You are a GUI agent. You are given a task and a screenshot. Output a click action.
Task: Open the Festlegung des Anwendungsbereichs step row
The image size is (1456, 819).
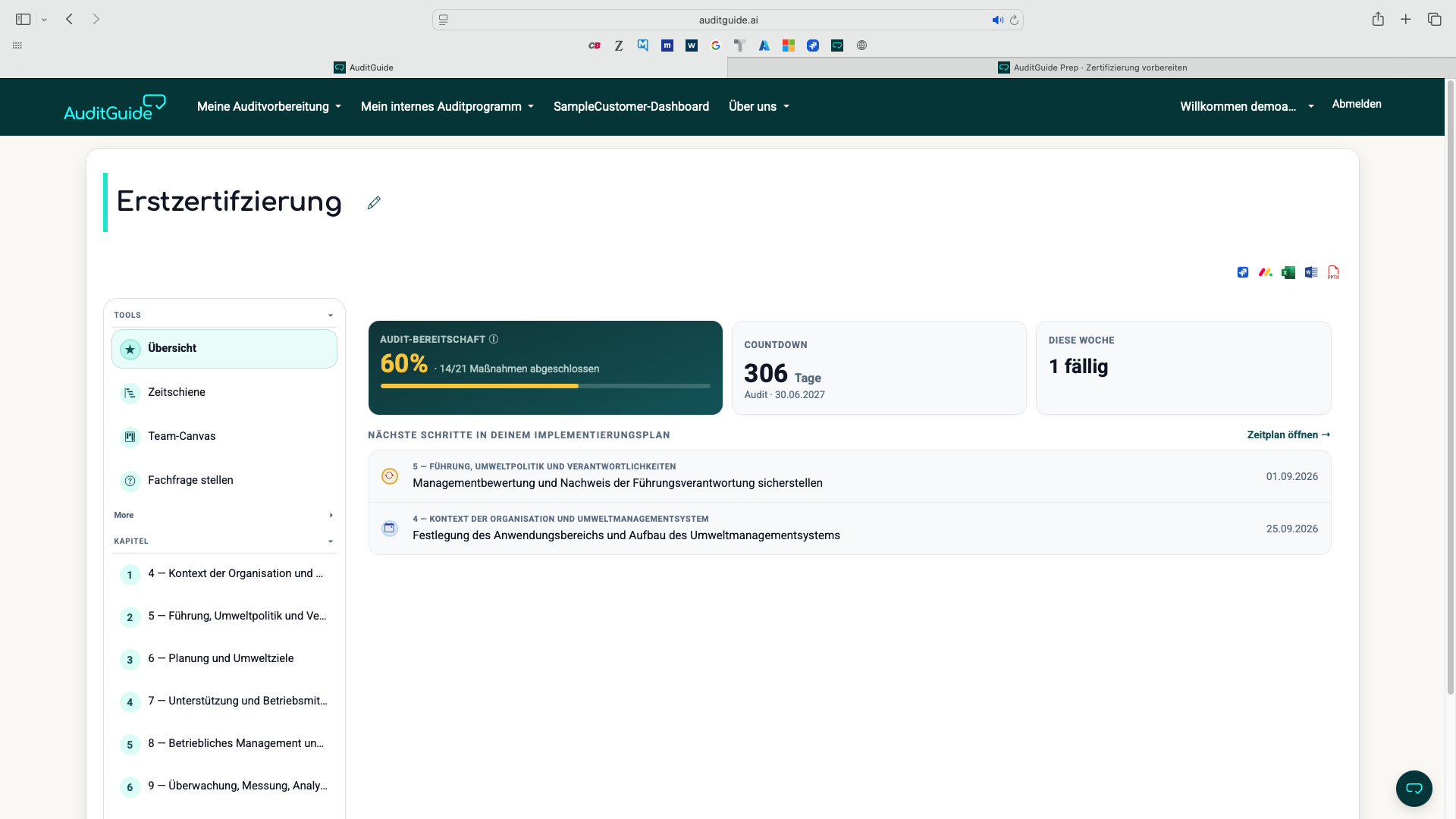point(849,529)
